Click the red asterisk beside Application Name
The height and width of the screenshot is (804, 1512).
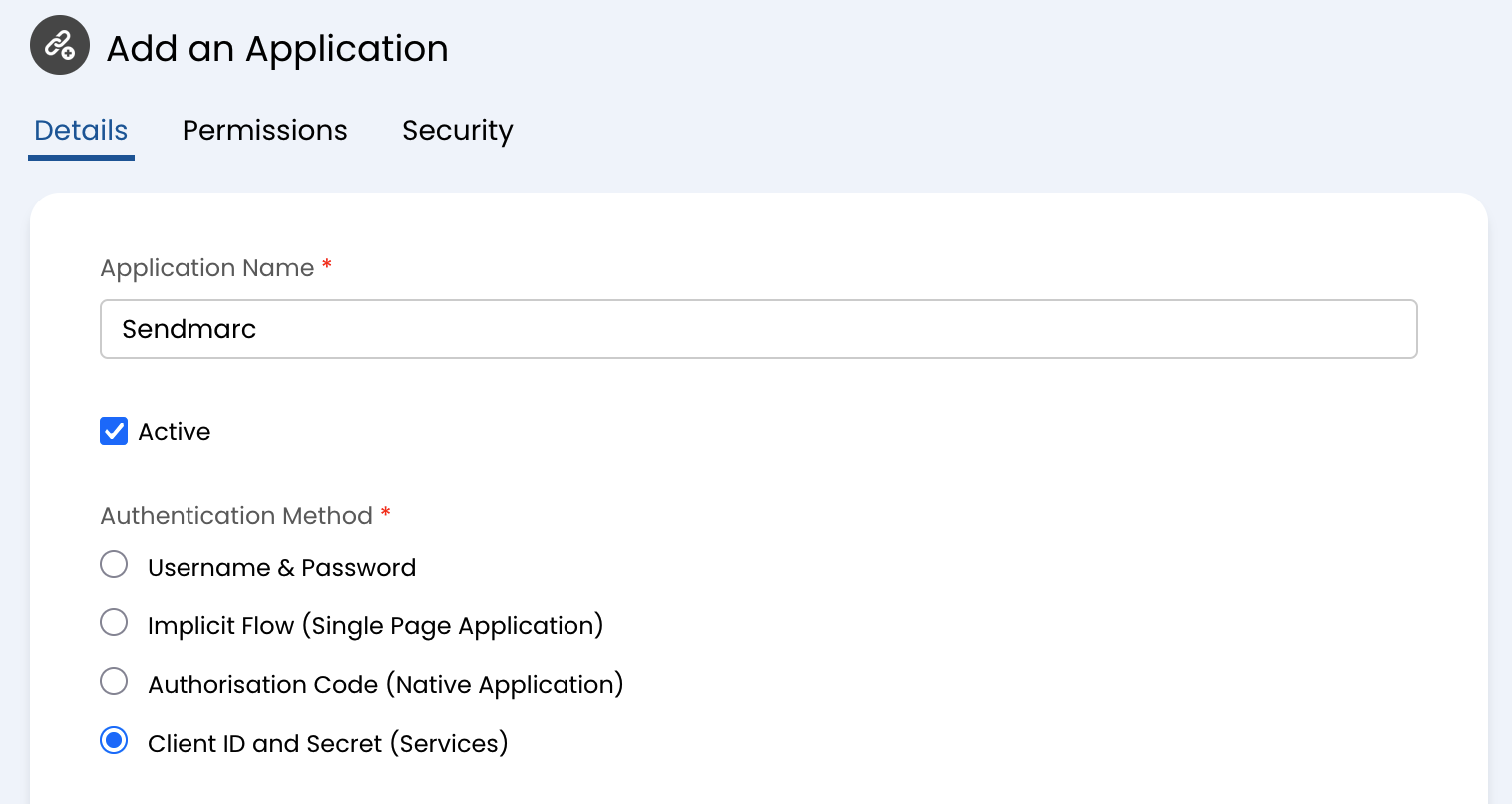tap(327, 265)
